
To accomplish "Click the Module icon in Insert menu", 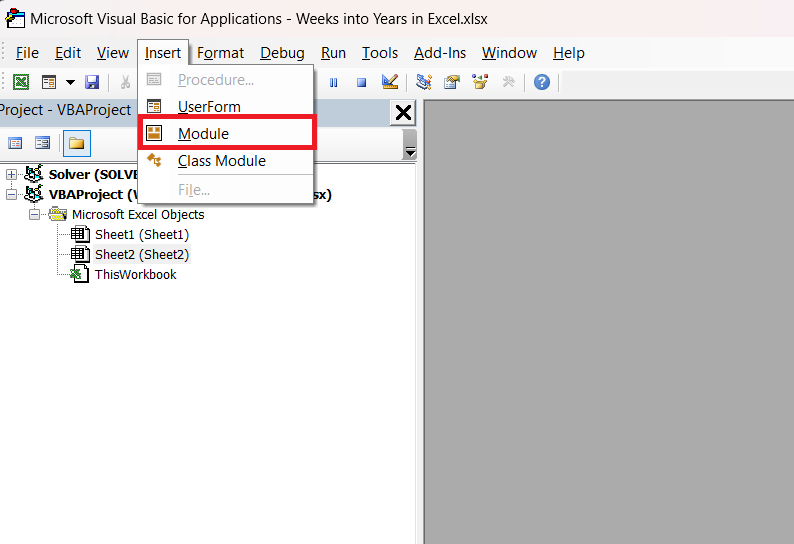I will (x=154, y=133).
